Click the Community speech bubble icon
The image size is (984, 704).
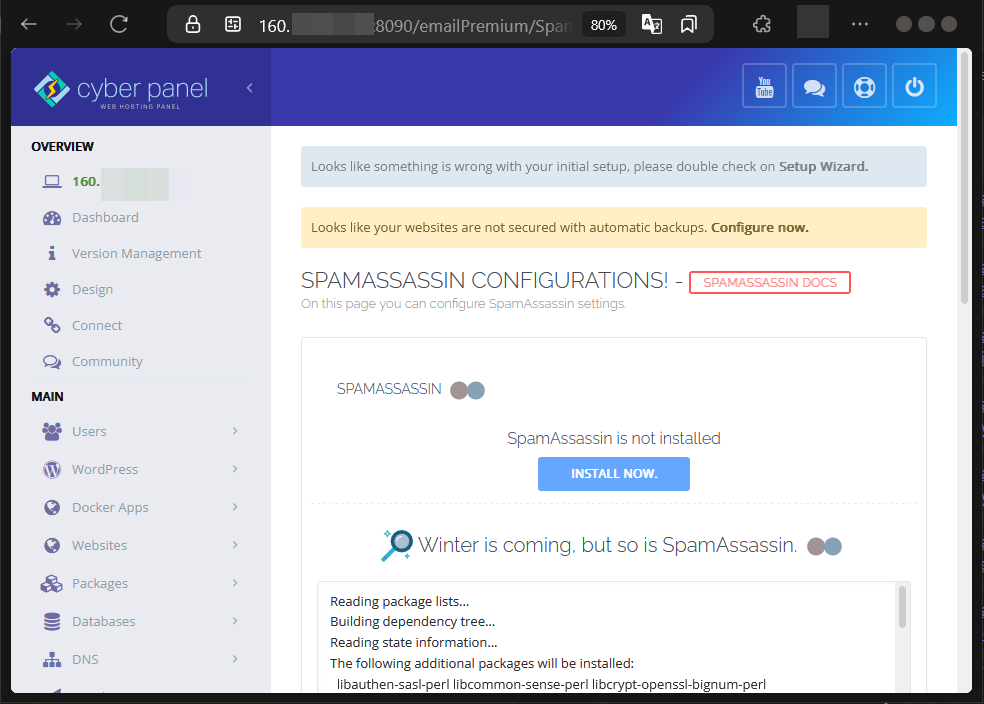52,362
